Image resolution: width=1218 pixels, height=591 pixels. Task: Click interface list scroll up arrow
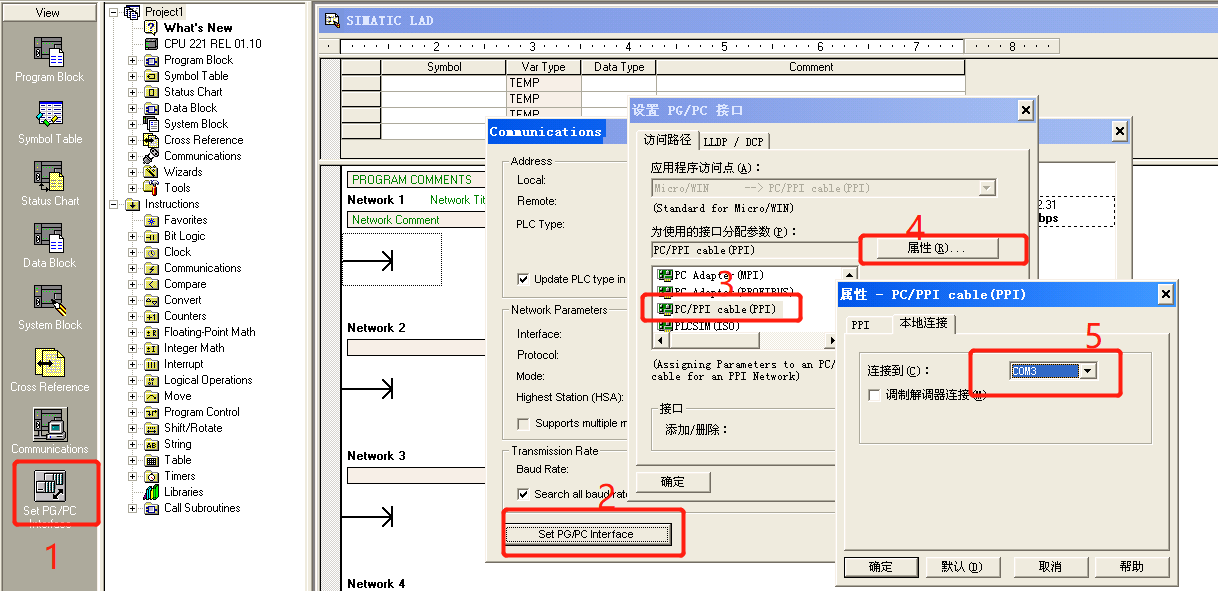coord(850,274)
